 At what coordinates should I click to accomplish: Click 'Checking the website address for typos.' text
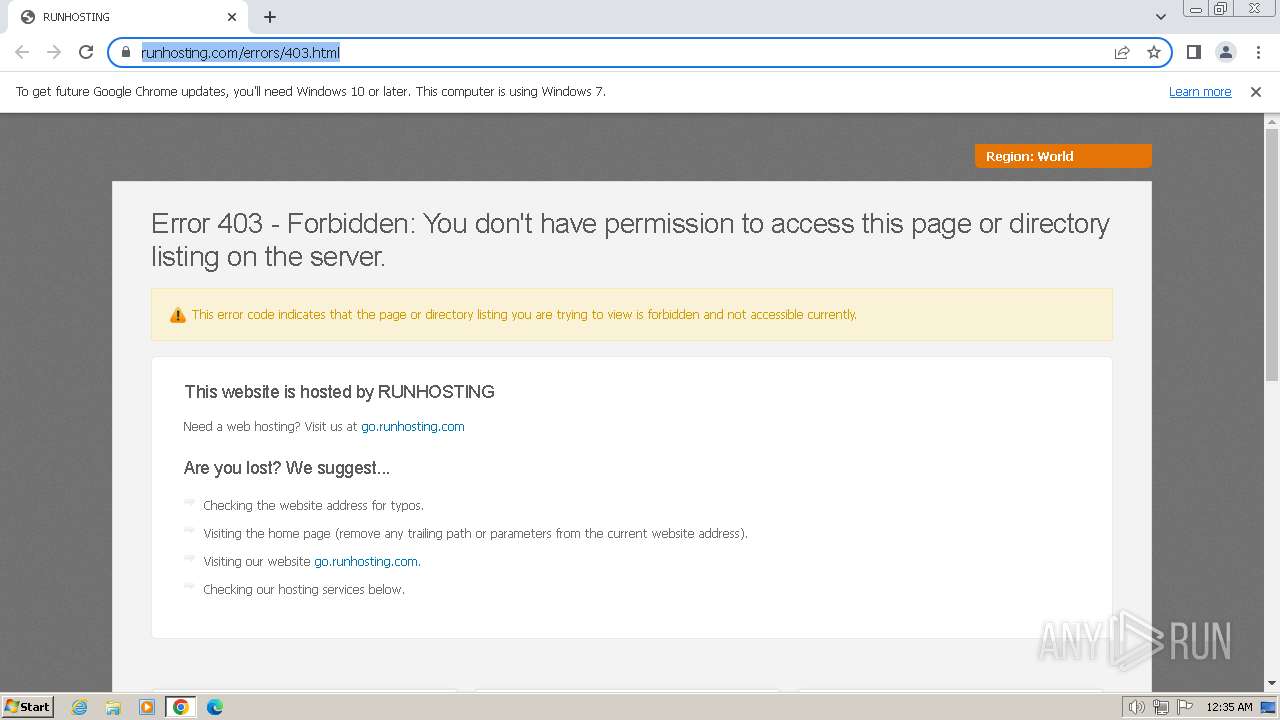313,505
